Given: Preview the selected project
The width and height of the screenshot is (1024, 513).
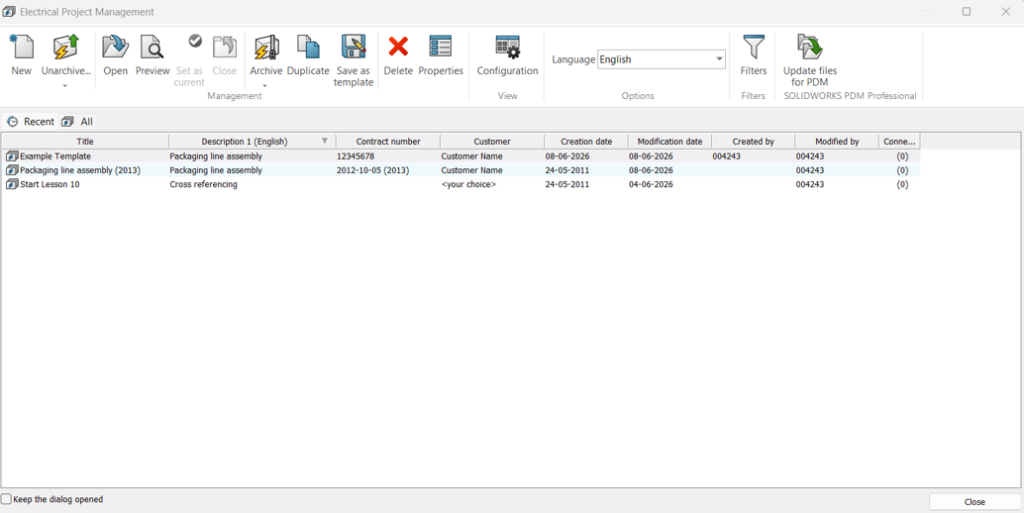Looking at the screenshot, I should [x=152, y=55].
